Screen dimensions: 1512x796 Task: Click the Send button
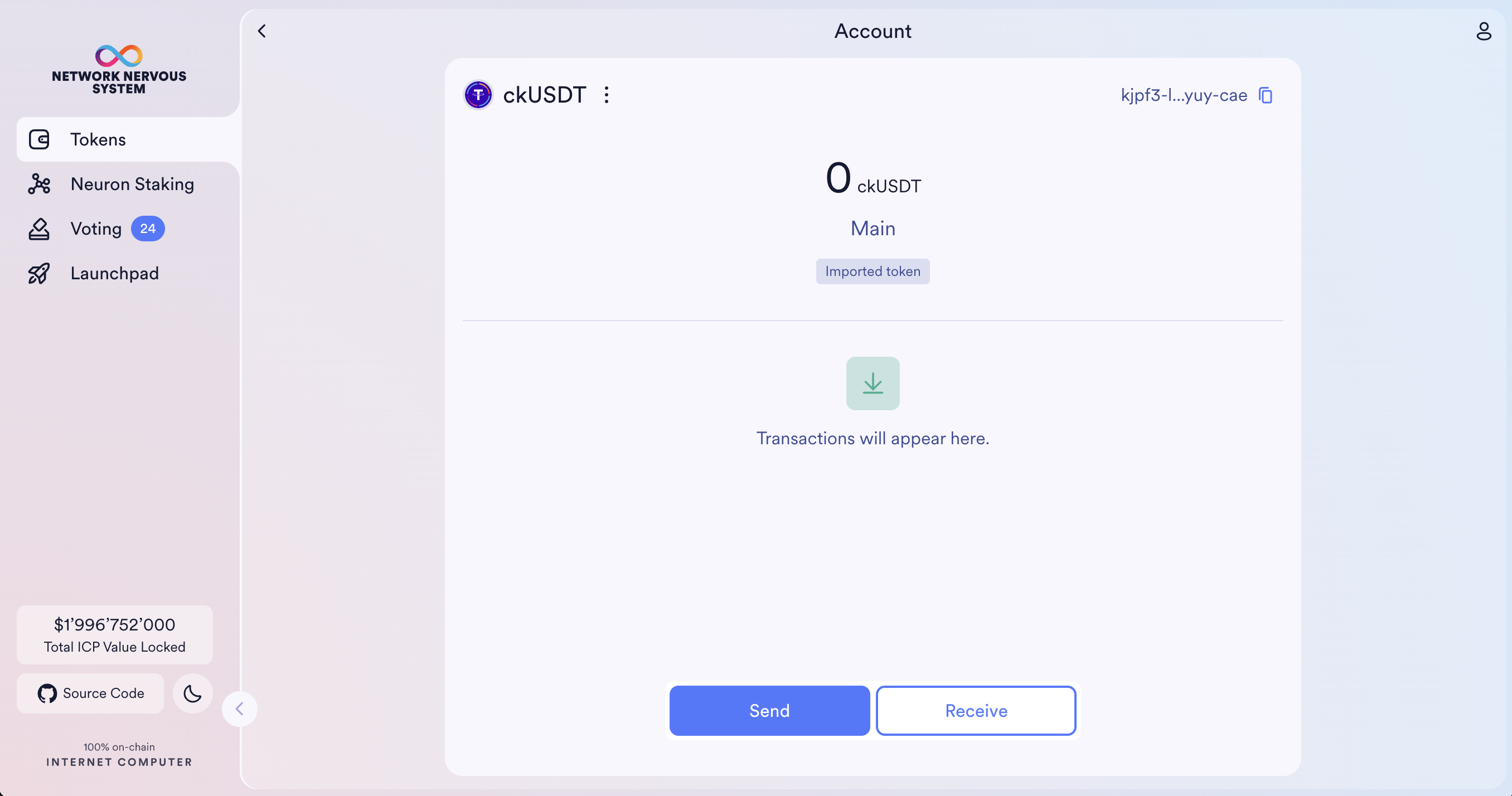pos(769,710)
